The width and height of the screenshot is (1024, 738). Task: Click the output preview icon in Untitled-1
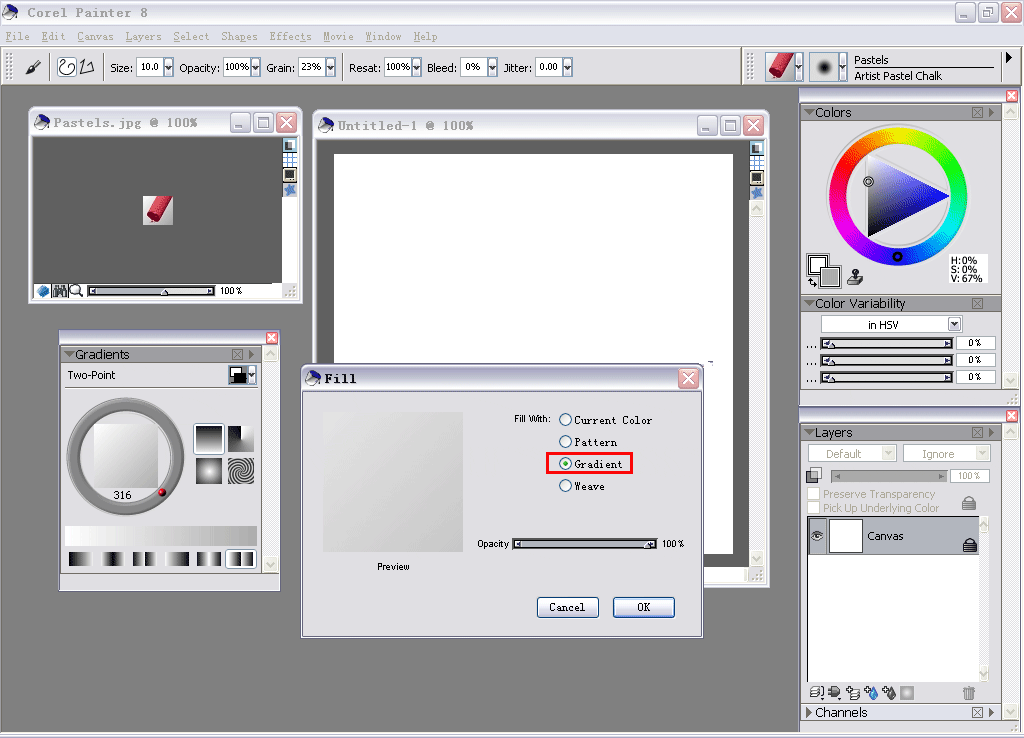point(756,178)
